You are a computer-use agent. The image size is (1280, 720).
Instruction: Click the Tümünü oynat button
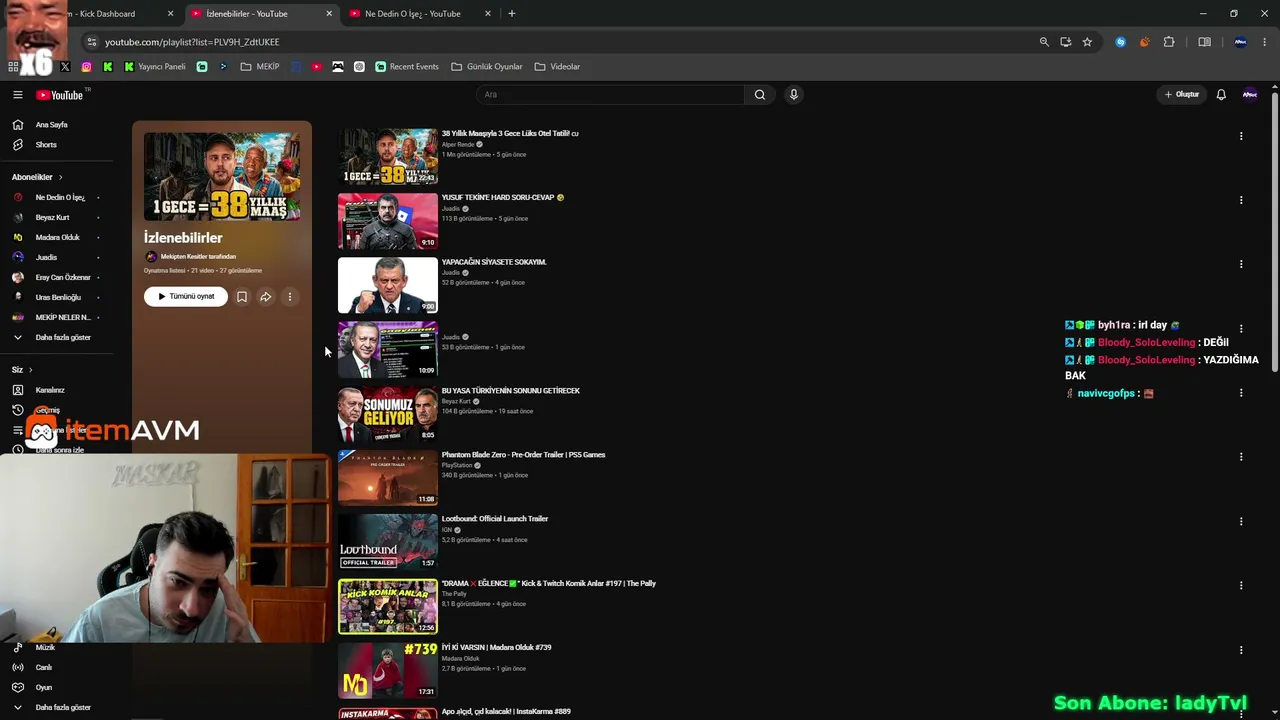pyautogui.click(x=186, y=297)
